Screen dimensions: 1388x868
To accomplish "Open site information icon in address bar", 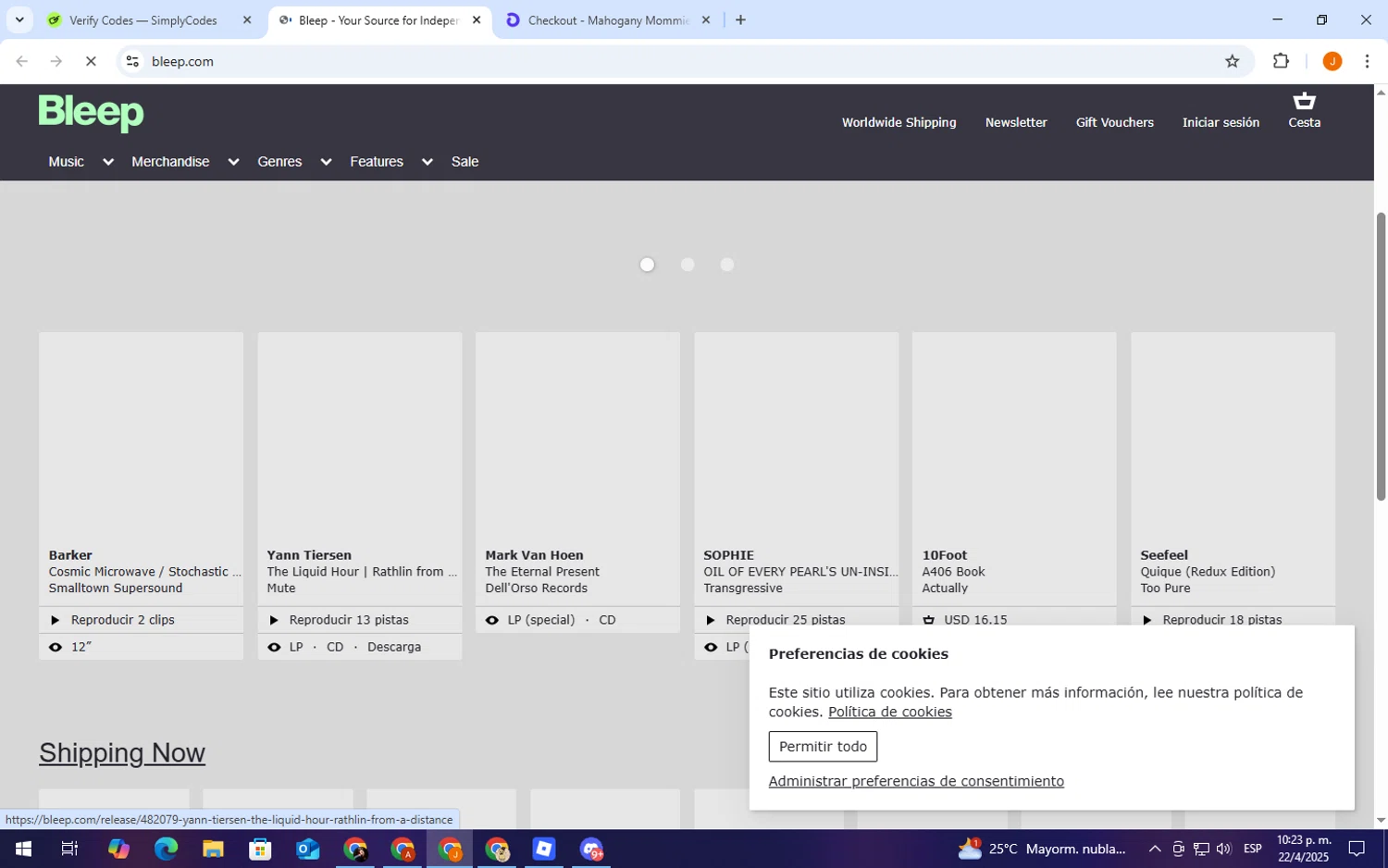I will pyautogui.click(x=132, y=61).
